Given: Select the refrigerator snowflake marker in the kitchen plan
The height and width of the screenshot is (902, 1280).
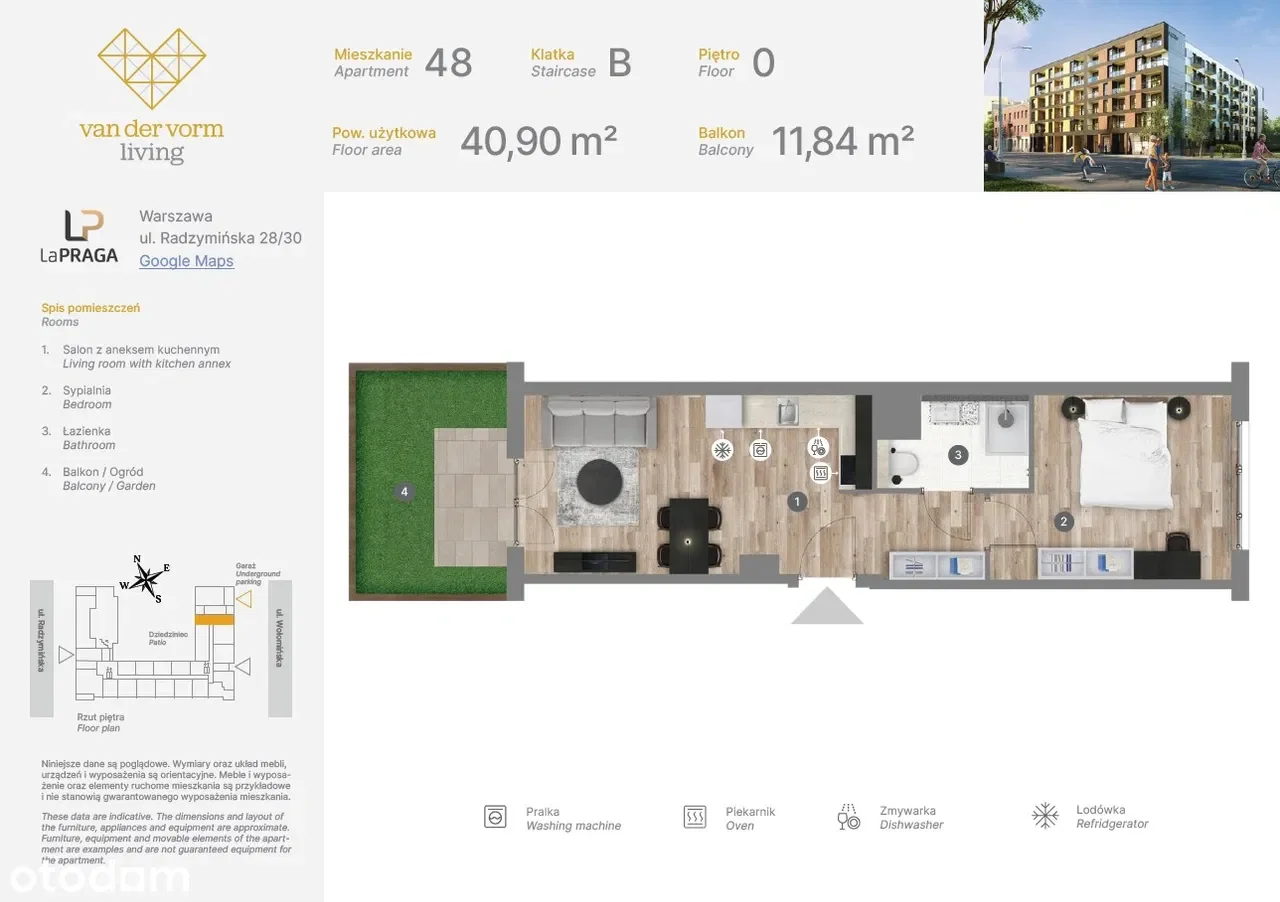Looking at the screenshot, I should (721, 450).
